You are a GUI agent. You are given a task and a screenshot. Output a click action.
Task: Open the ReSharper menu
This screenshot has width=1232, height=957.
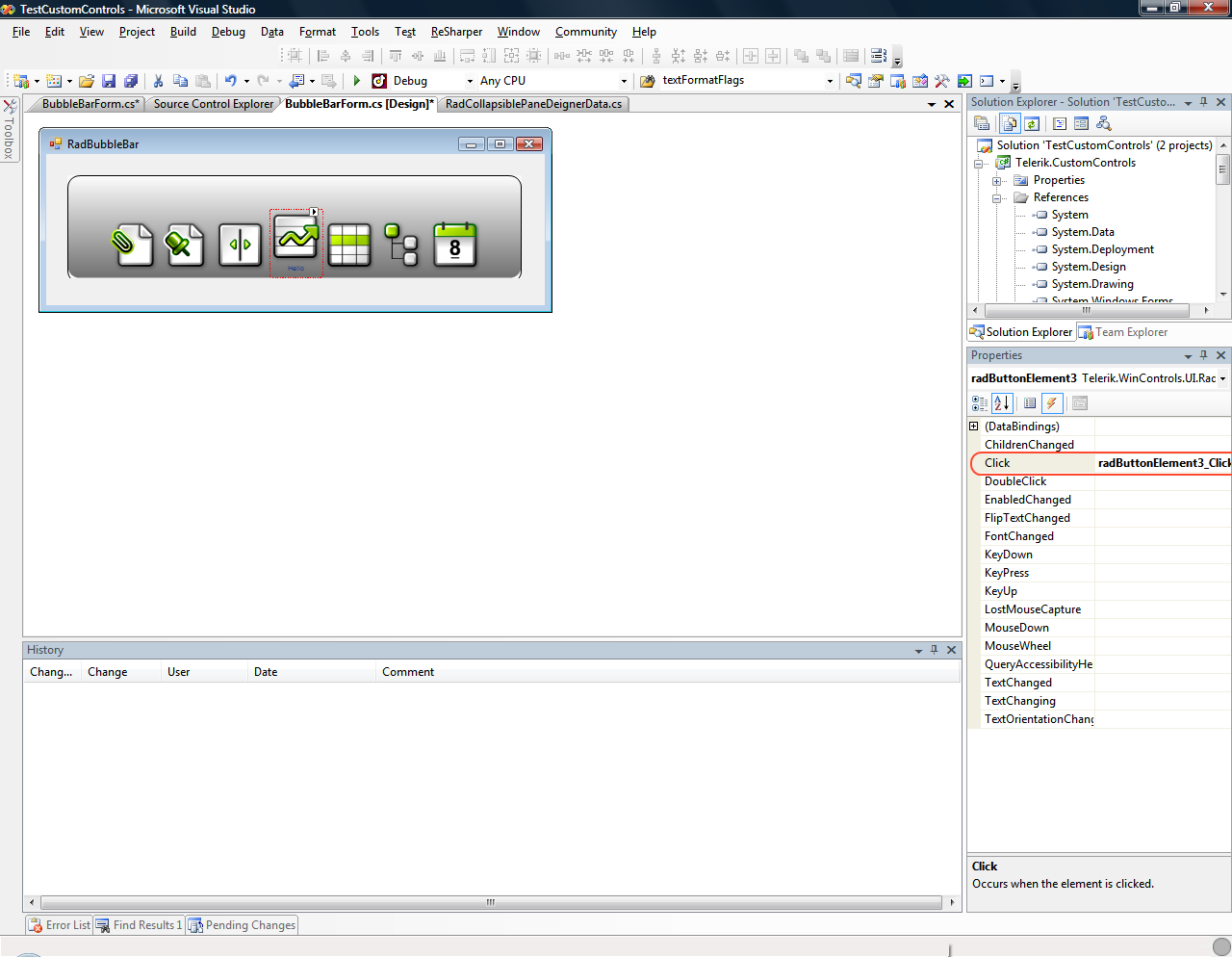click(x=456, y=32)
